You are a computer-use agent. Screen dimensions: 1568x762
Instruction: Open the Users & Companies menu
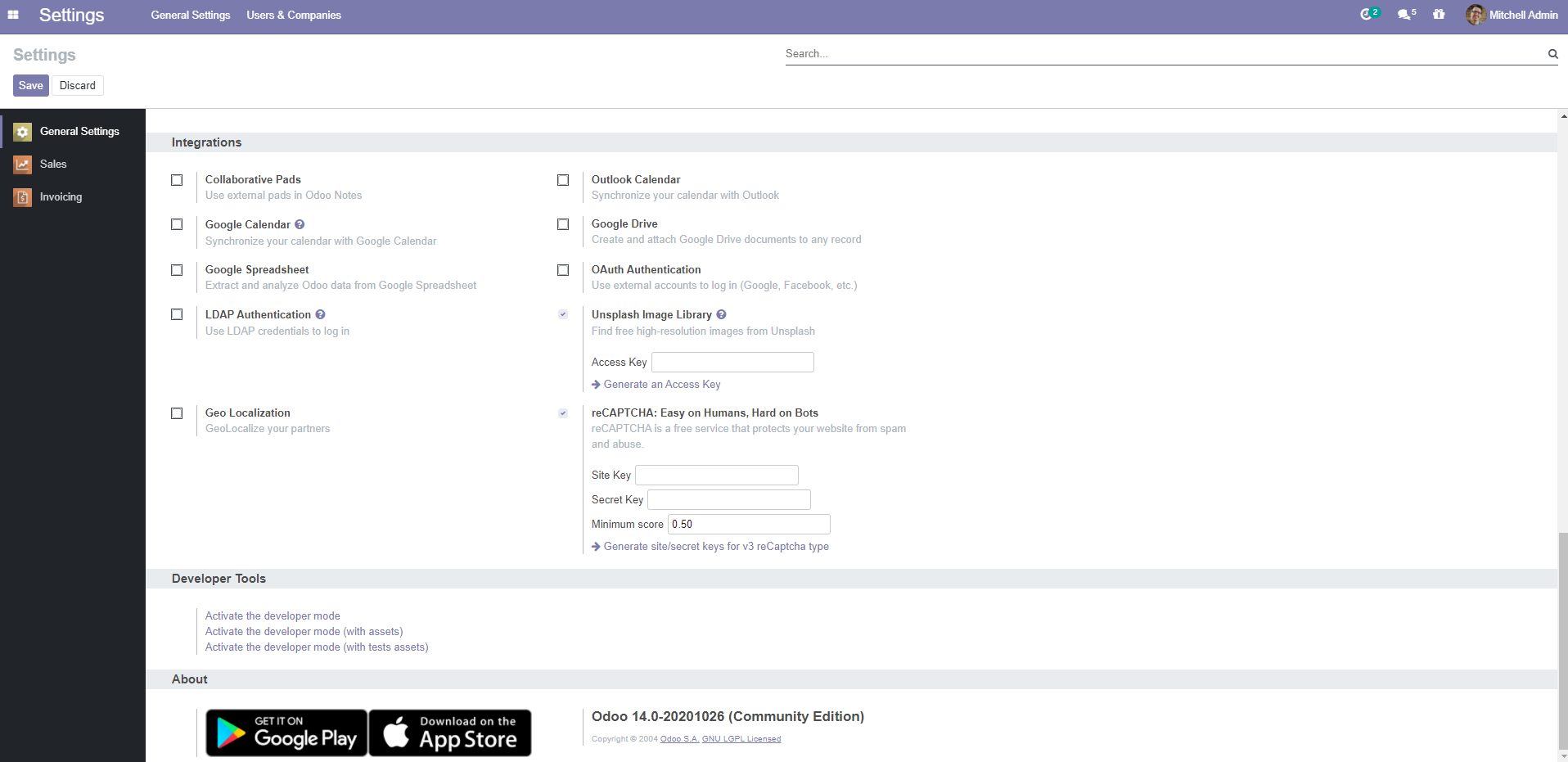[x=294, y=15]
